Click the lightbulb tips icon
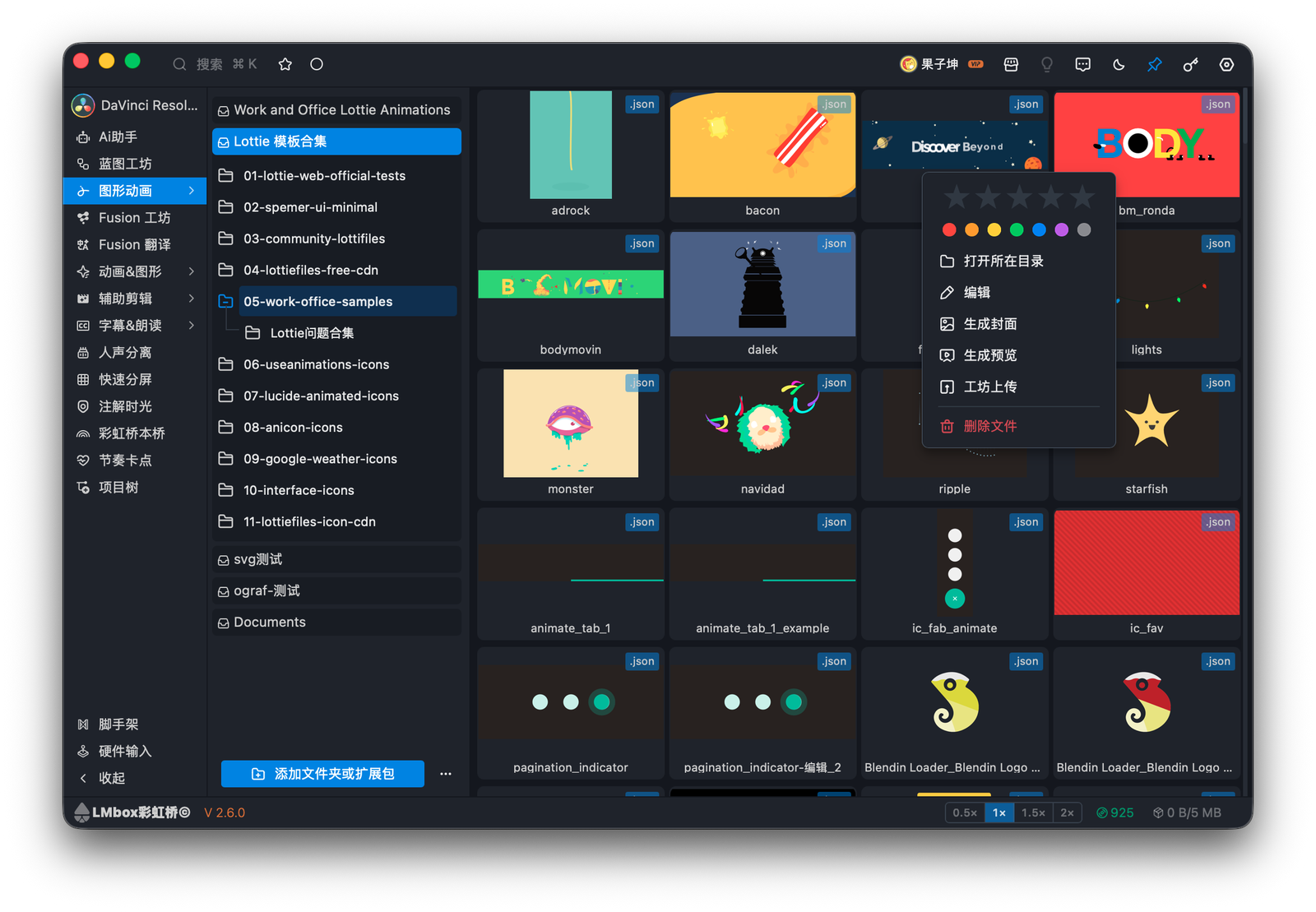This screenshot has width=1316, height=912. pyautogui.click(x=1047, y=64)
